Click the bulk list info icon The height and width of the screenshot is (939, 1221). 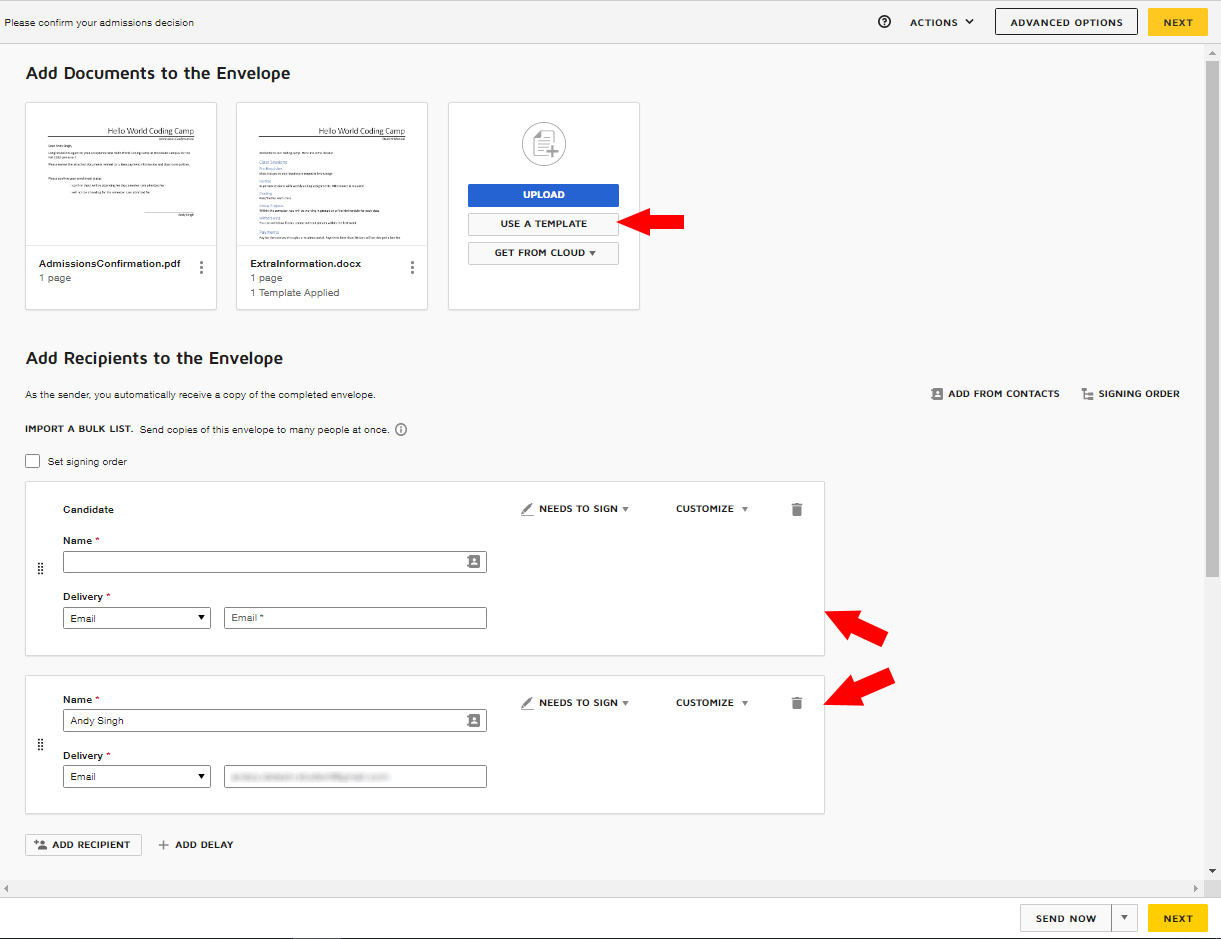tap(401, 430)
